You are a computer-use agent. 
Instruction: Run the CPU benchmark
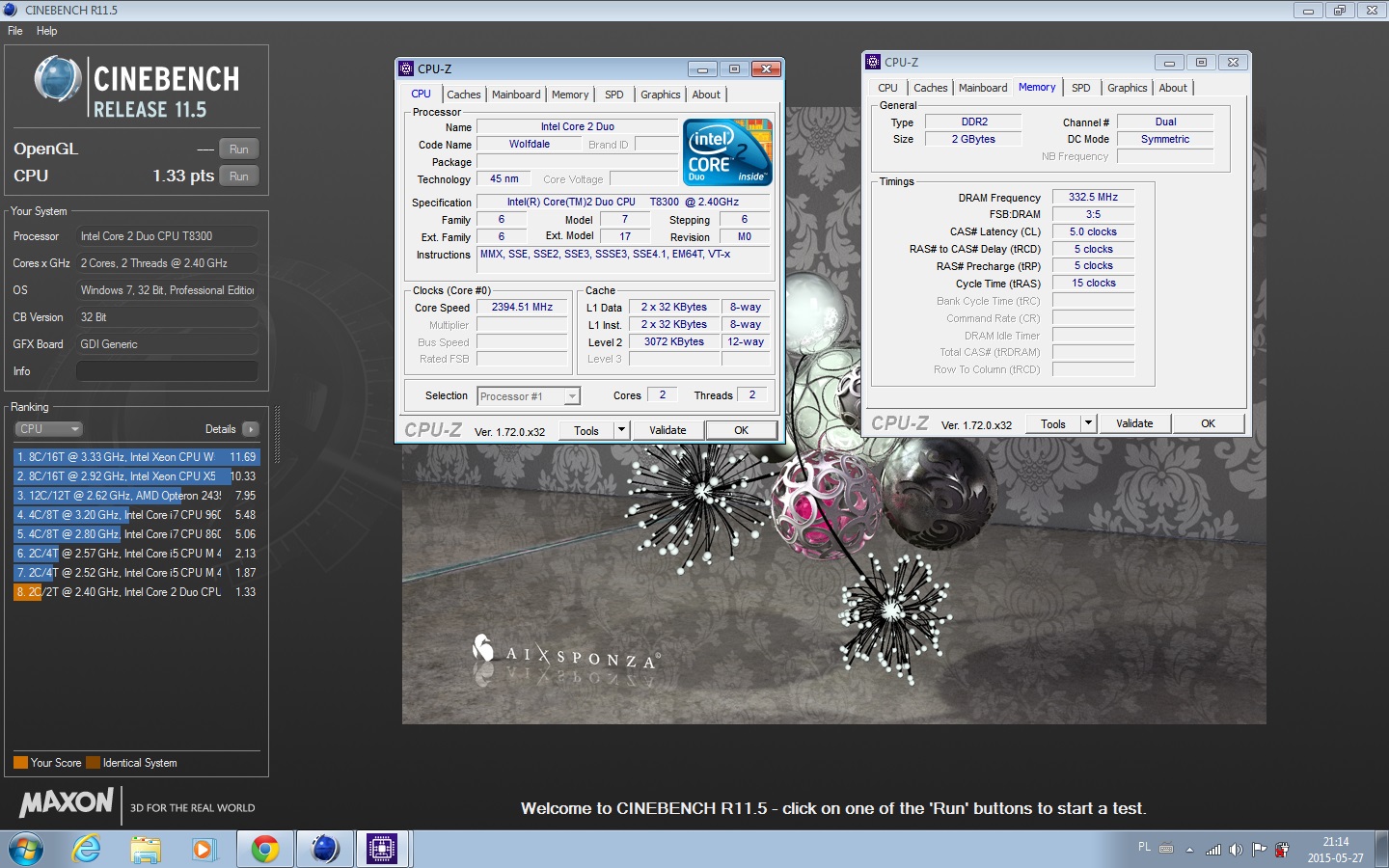pos(239,176)
